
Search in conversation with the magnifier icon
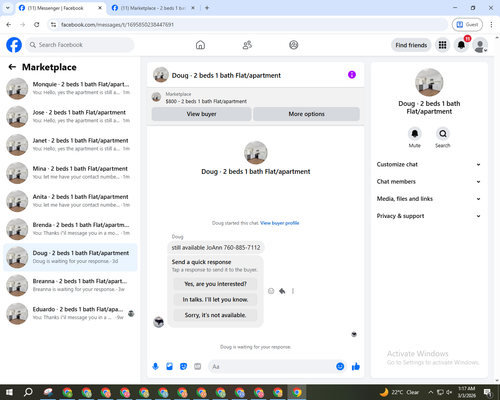click(443, 134)
